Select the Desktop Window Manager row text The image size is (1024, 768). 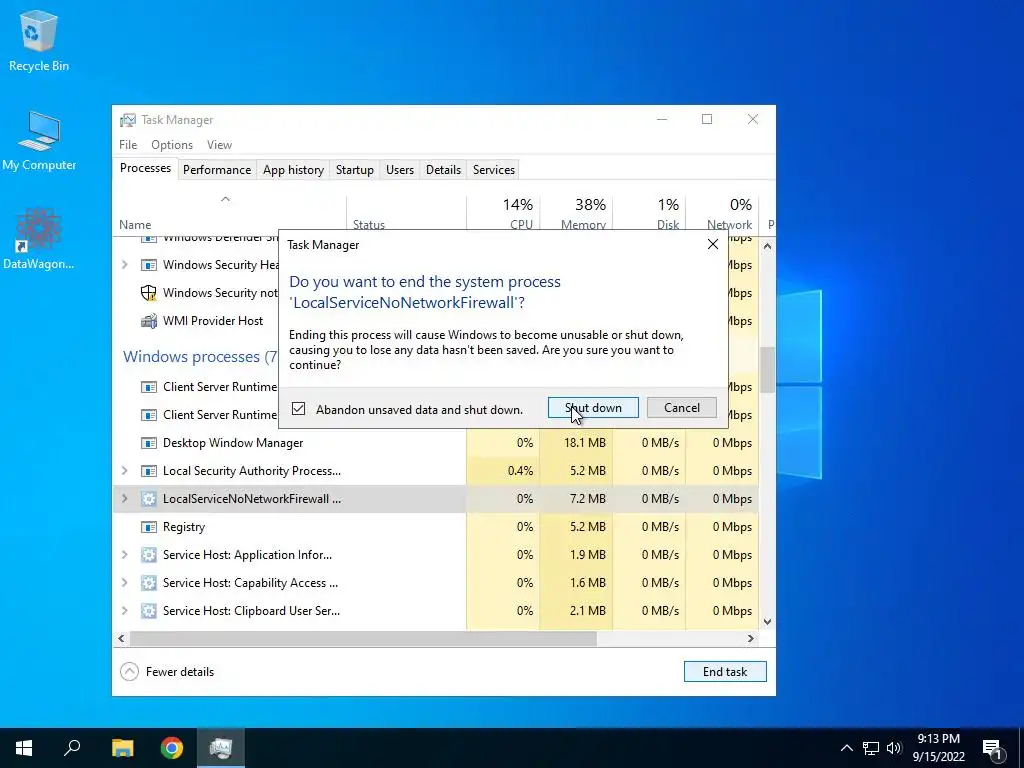coord(233,443)
